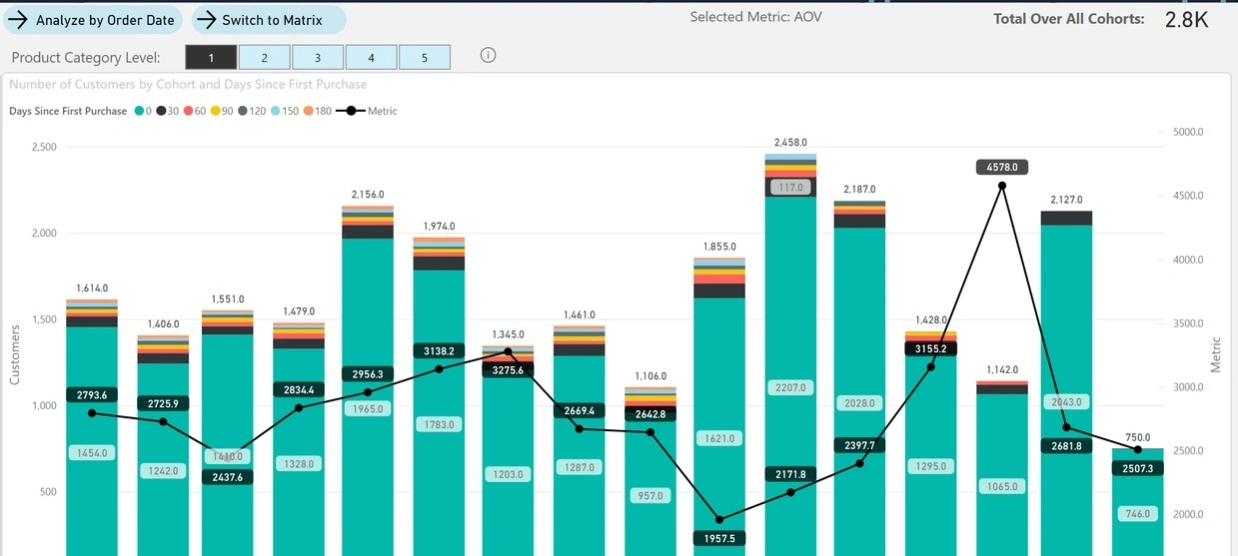Click the teal bar segment labeled 2207.0
The height and width of the screenshot is (556, 1238).
click(790, 387)
